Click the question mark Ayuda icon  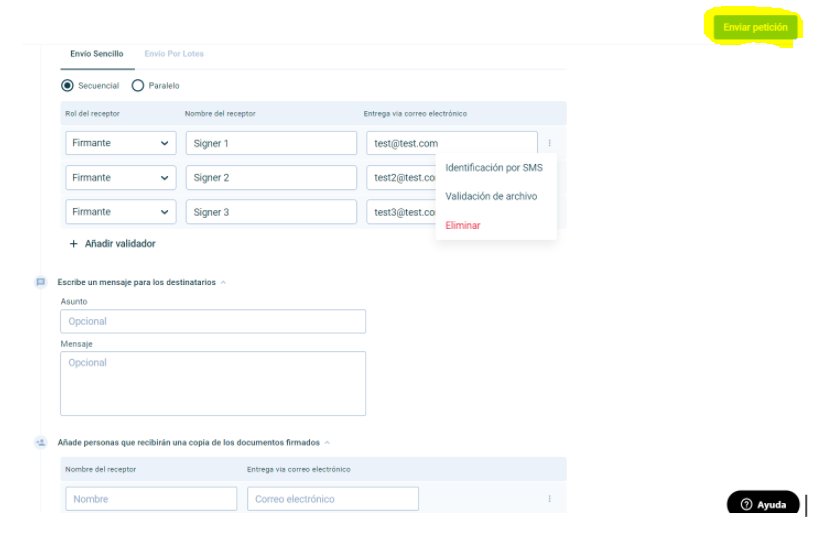click(x=746, y=505)
